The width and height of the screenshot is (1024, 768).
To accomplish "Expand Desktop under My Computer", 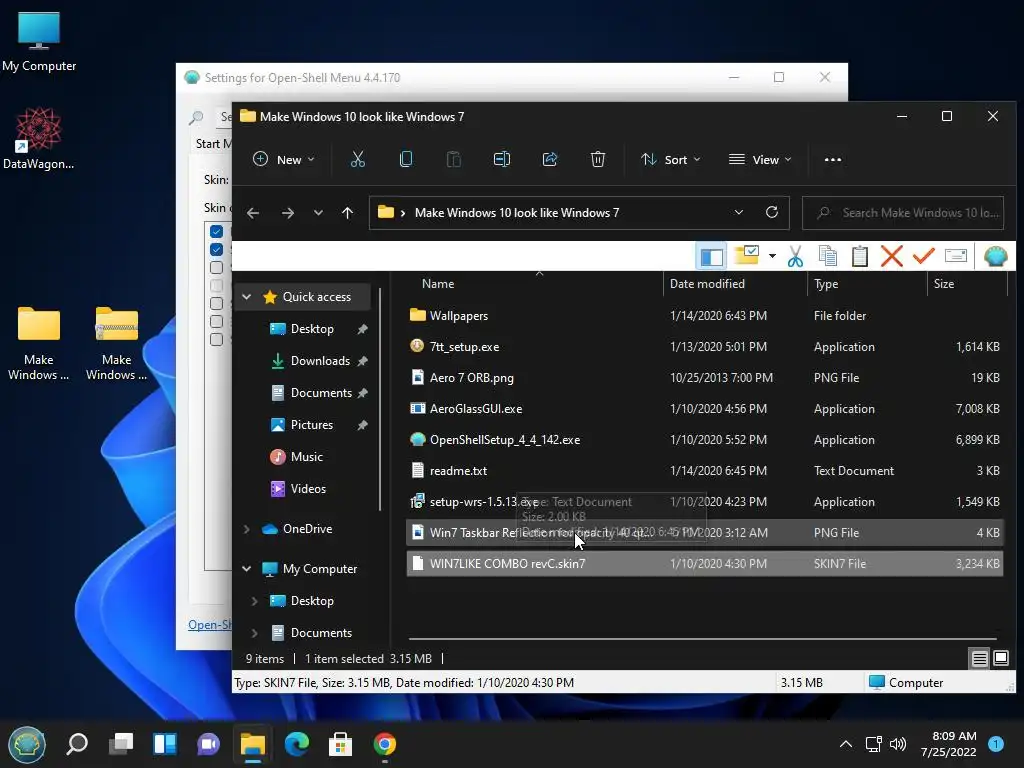I will [255, 601].
